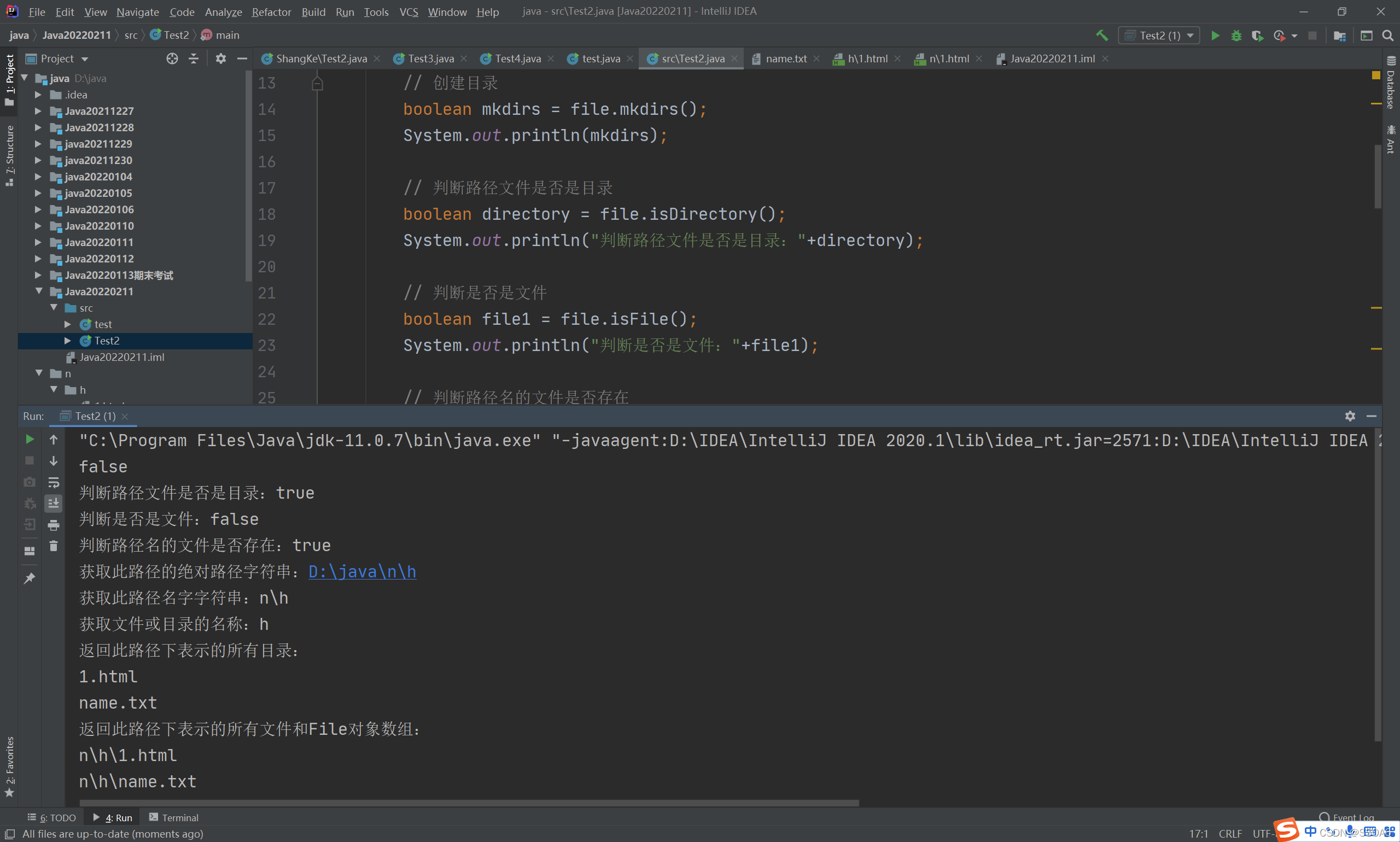Dump threads camera icon
1400x842 pixels.
(30, 482)
